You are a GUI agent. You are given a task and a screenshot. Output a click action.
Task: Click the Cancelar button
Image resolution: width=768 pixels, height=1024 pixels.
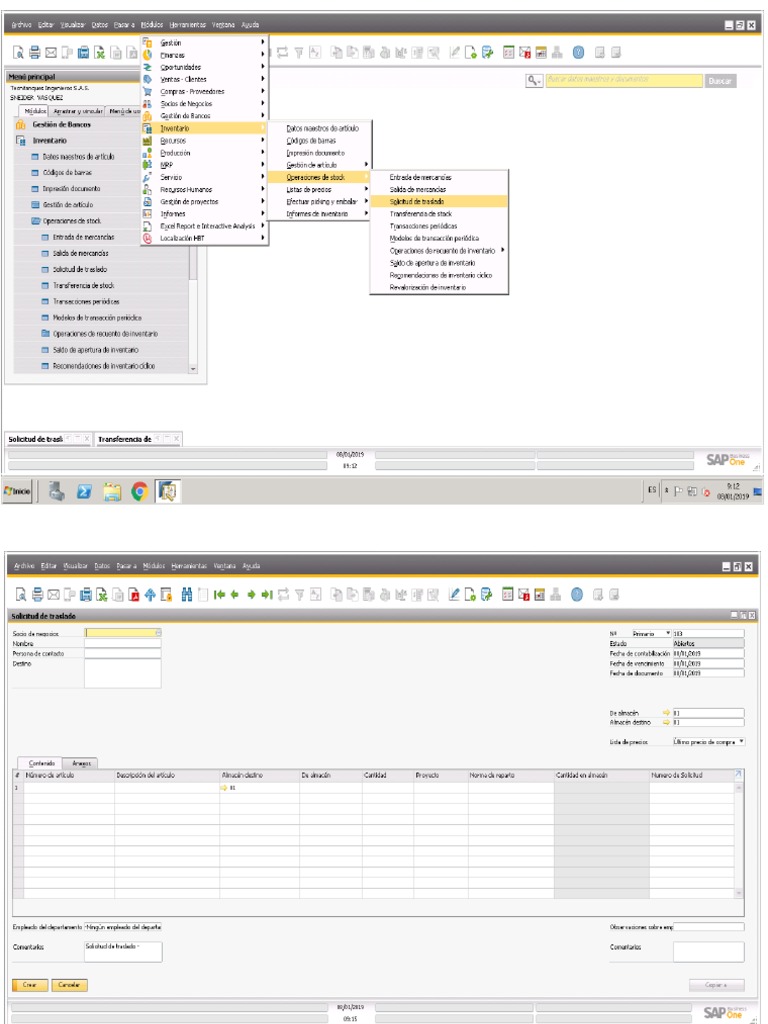69,985
